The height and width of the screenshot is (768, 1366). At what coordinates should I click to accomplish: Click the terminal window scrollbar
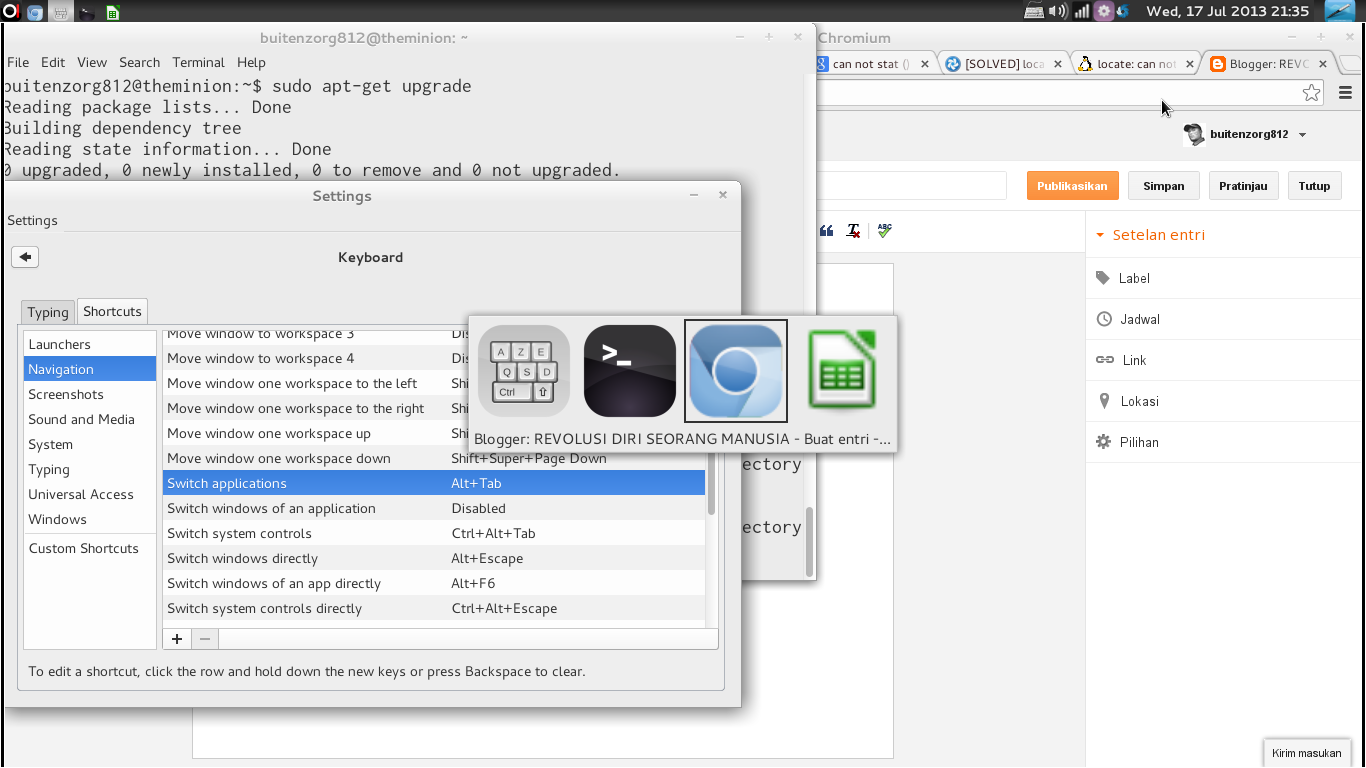coord(810,542)
